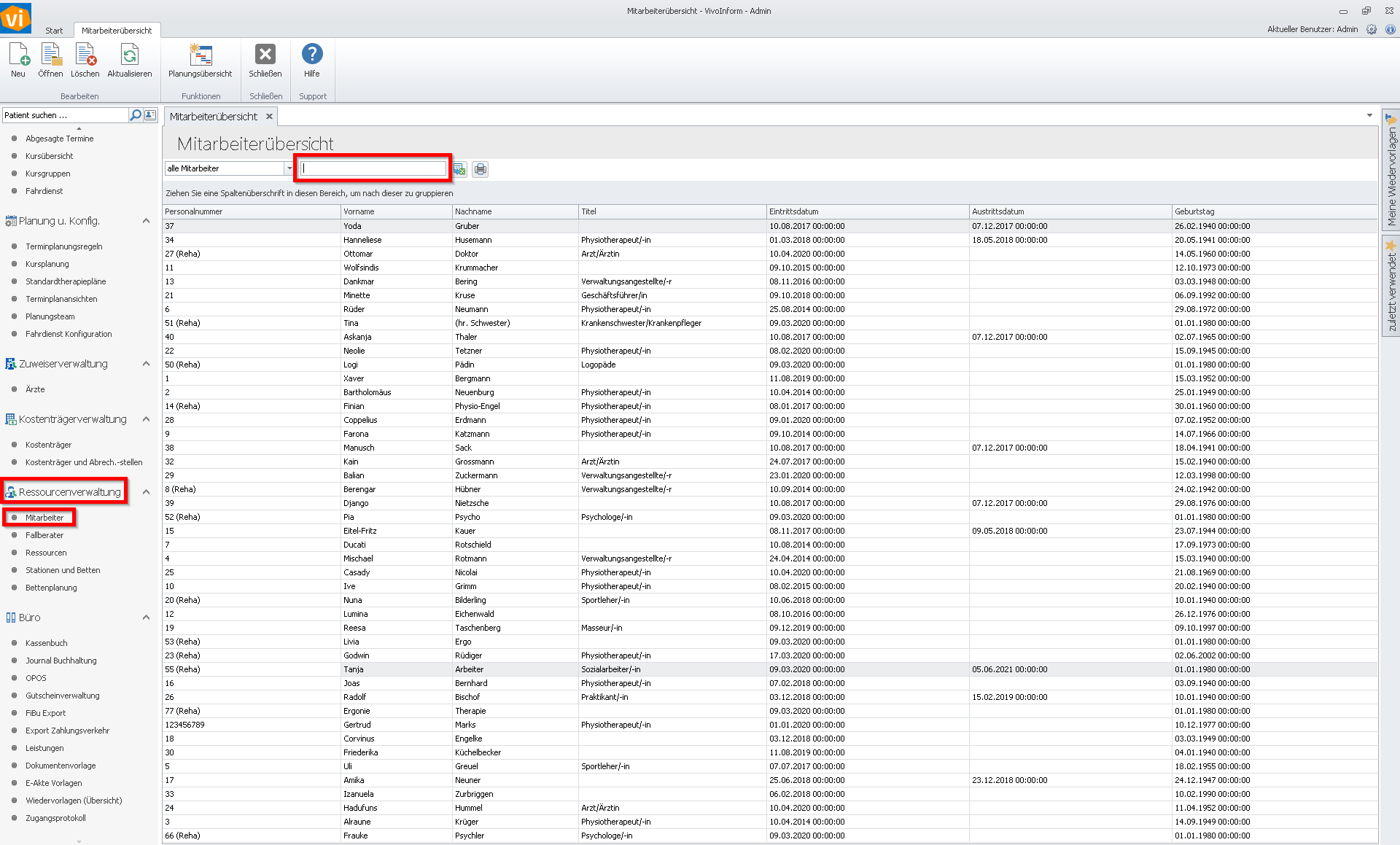Image resolution: width=1400 pixels, height=845 pixels.
Task: Open Fallberater in the sidebar
Action: 44,535
